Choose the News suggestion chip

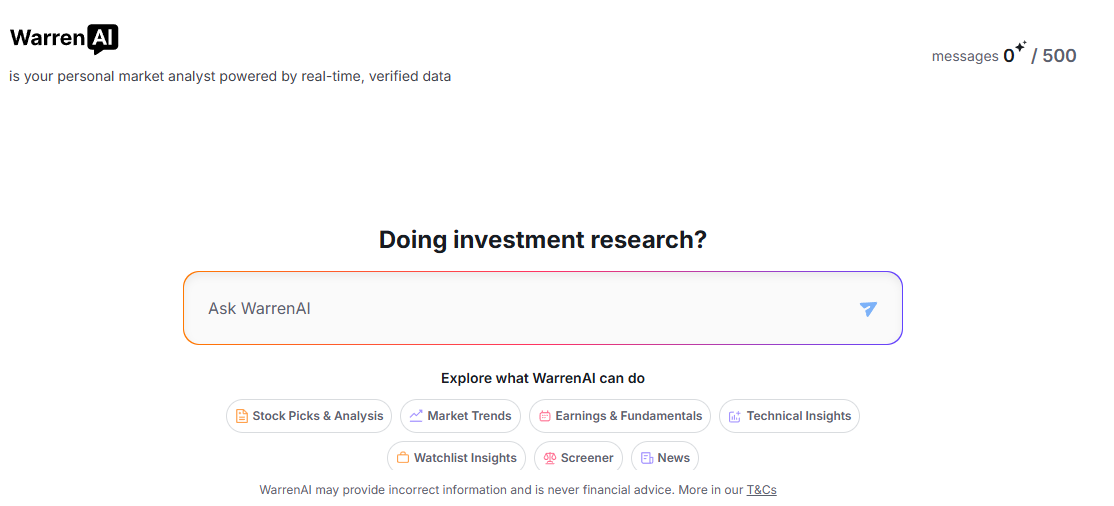pyautogui.click(x=665, y=458)
